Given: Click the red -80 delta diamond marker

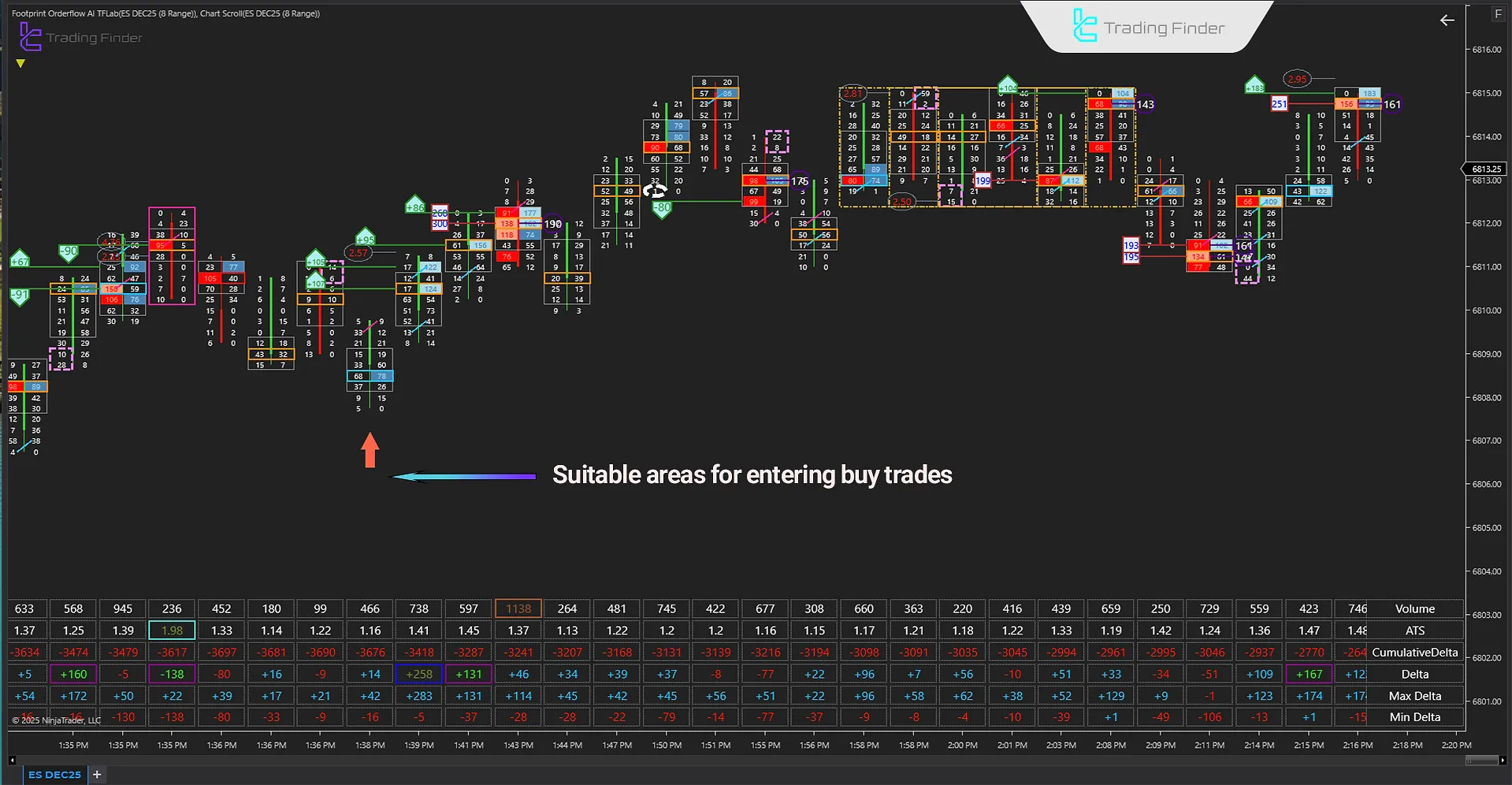Looking at the screenshot, I should (661, 209).
